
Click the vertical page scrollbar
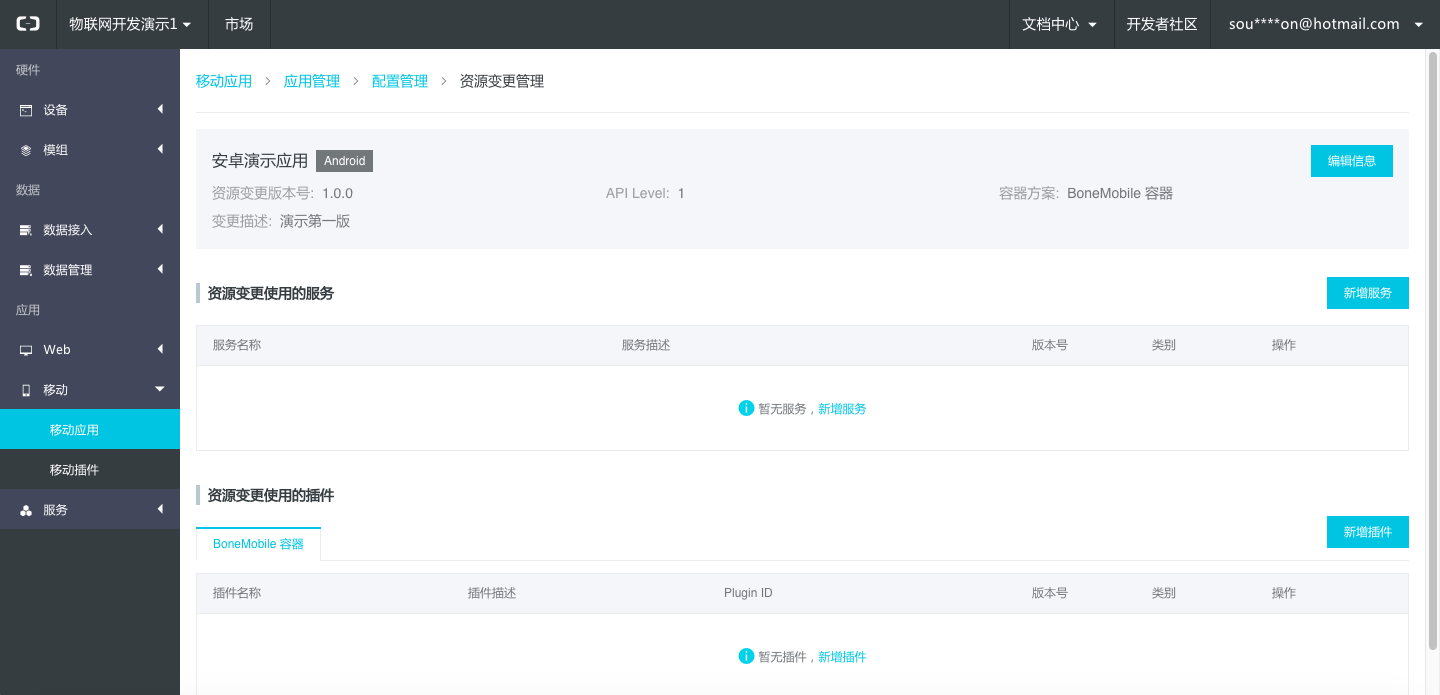(1432, 350)
